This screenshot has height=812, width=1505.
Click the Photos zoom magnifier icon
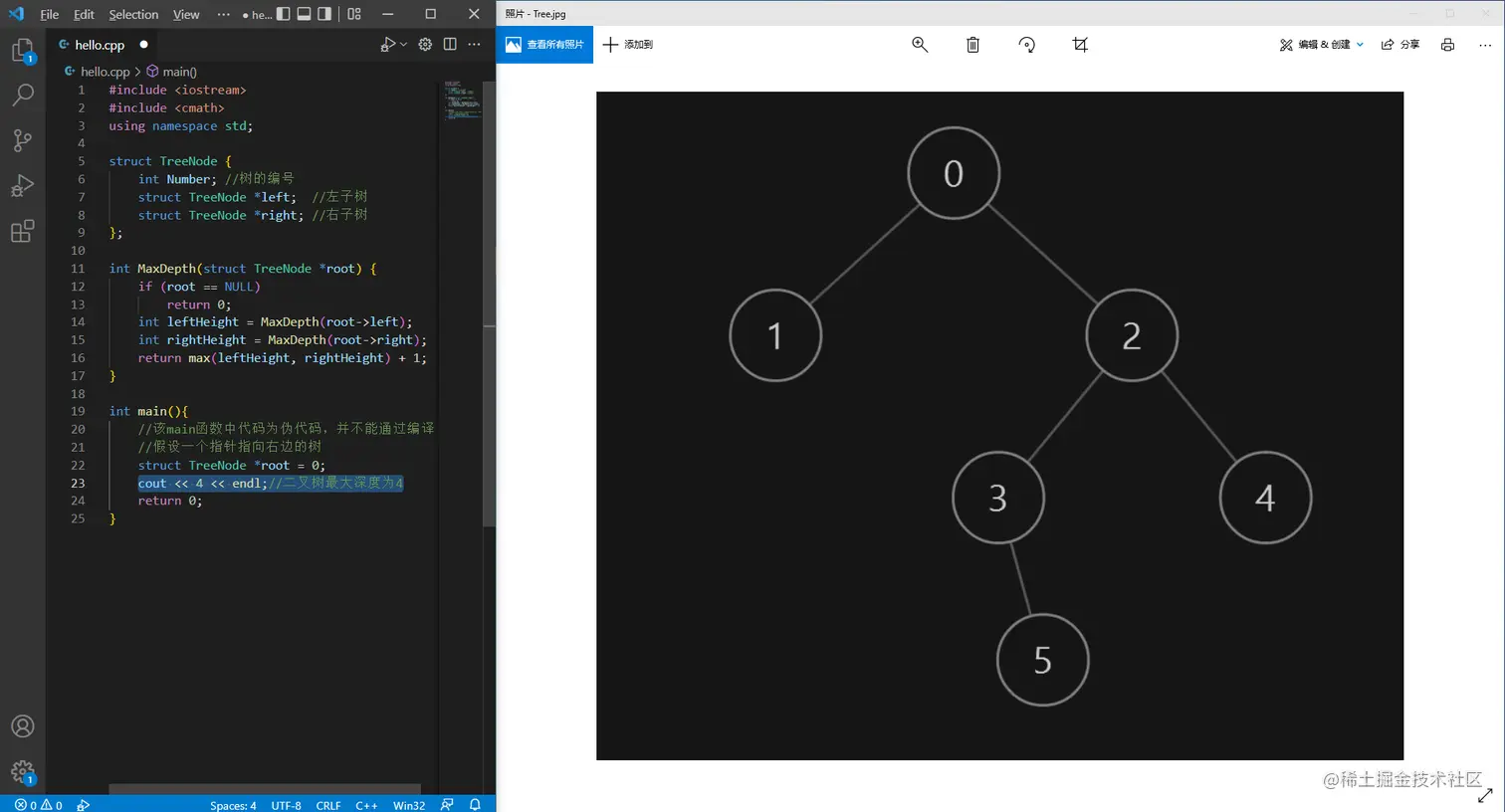tap(920, 45)
